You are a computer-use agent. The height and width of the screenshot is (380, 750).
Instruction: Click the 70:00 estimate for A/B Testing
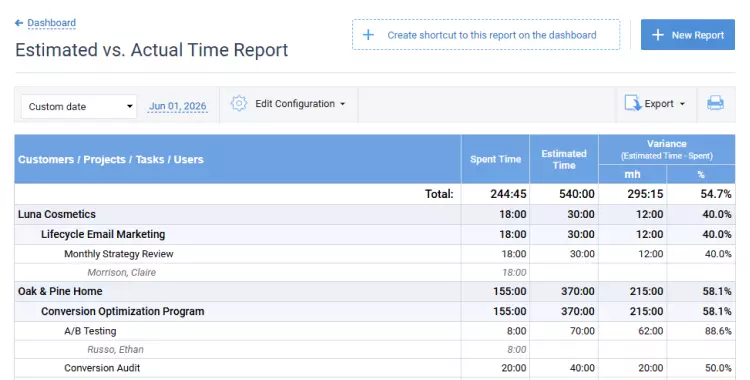tap(582, 331)
